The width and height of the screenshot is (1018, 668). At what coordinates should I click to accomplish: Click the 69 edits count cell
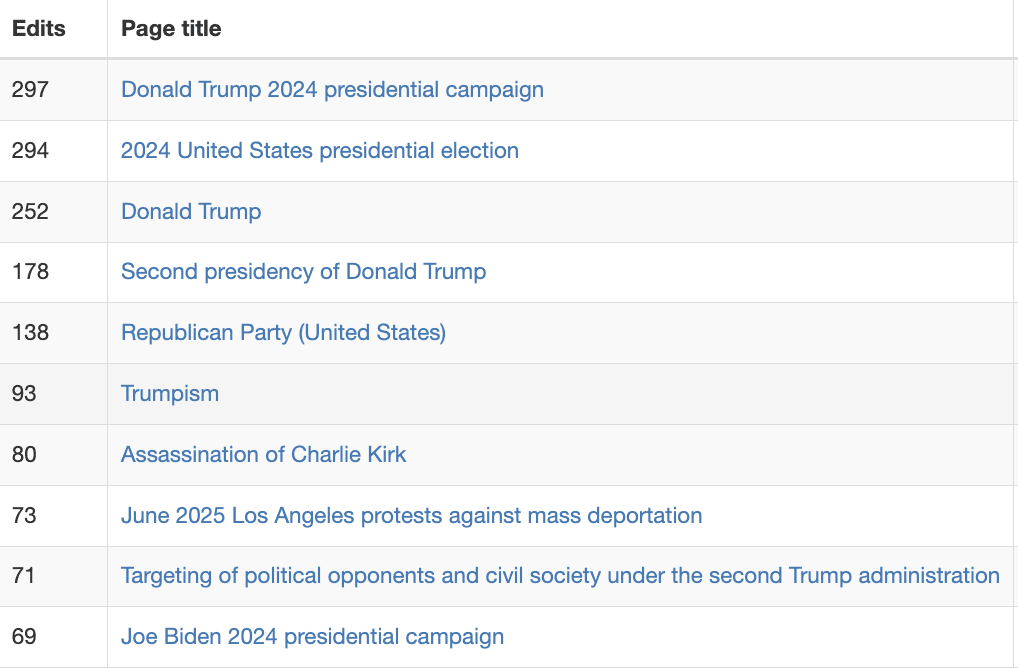pyautogui.click(x=24, y=637)
